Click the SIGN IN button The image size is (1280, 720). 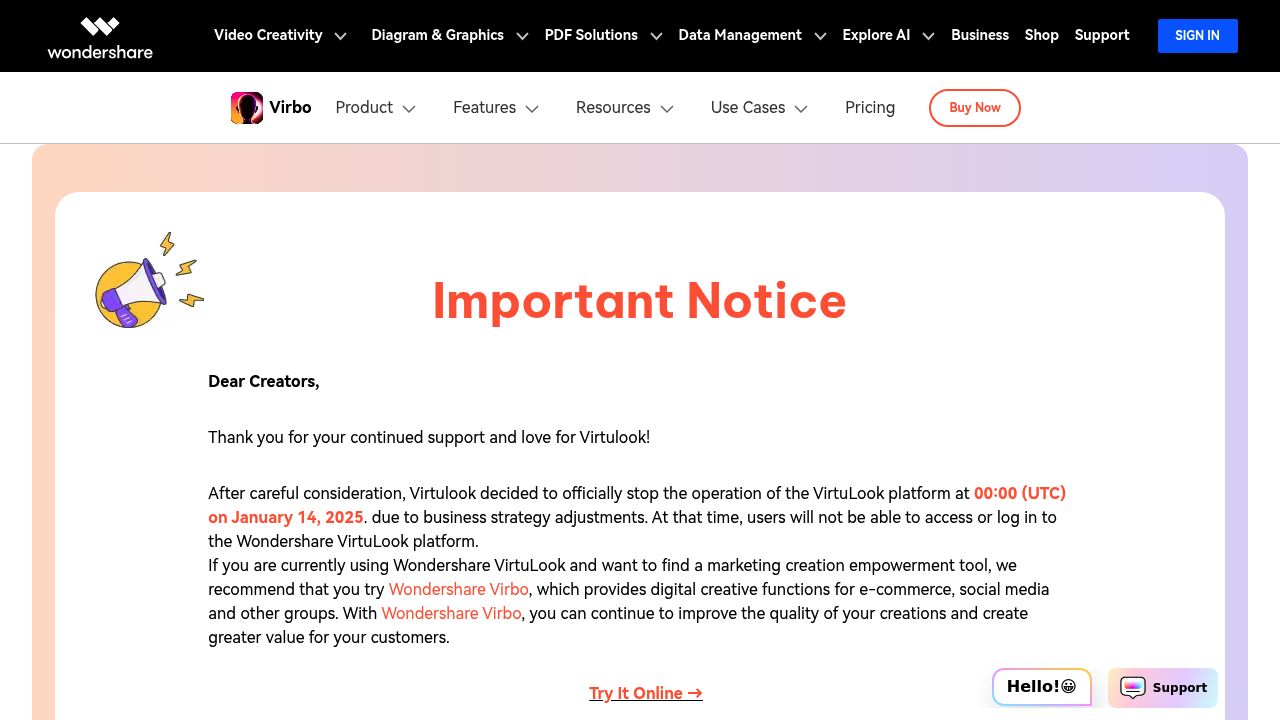(1197, 36)
